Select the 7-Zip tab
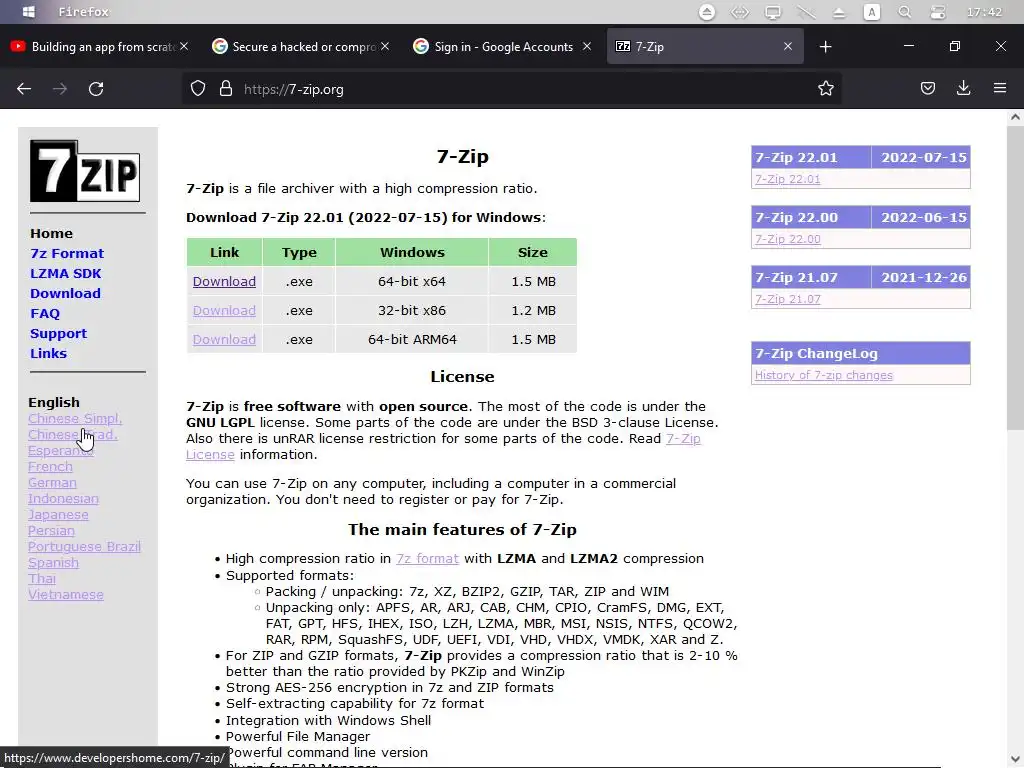The image size is (1024, 768). (705, 46)
